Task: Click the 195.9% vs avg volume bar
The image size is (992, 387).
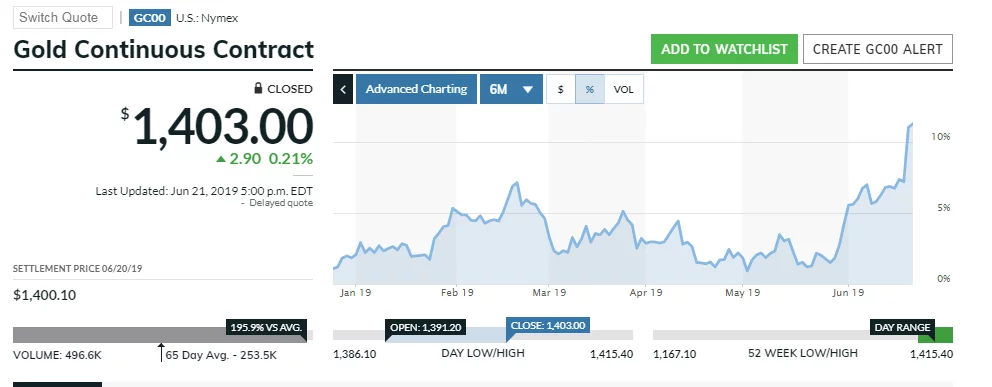Action: pyautogui.click(x=159, y=335)
